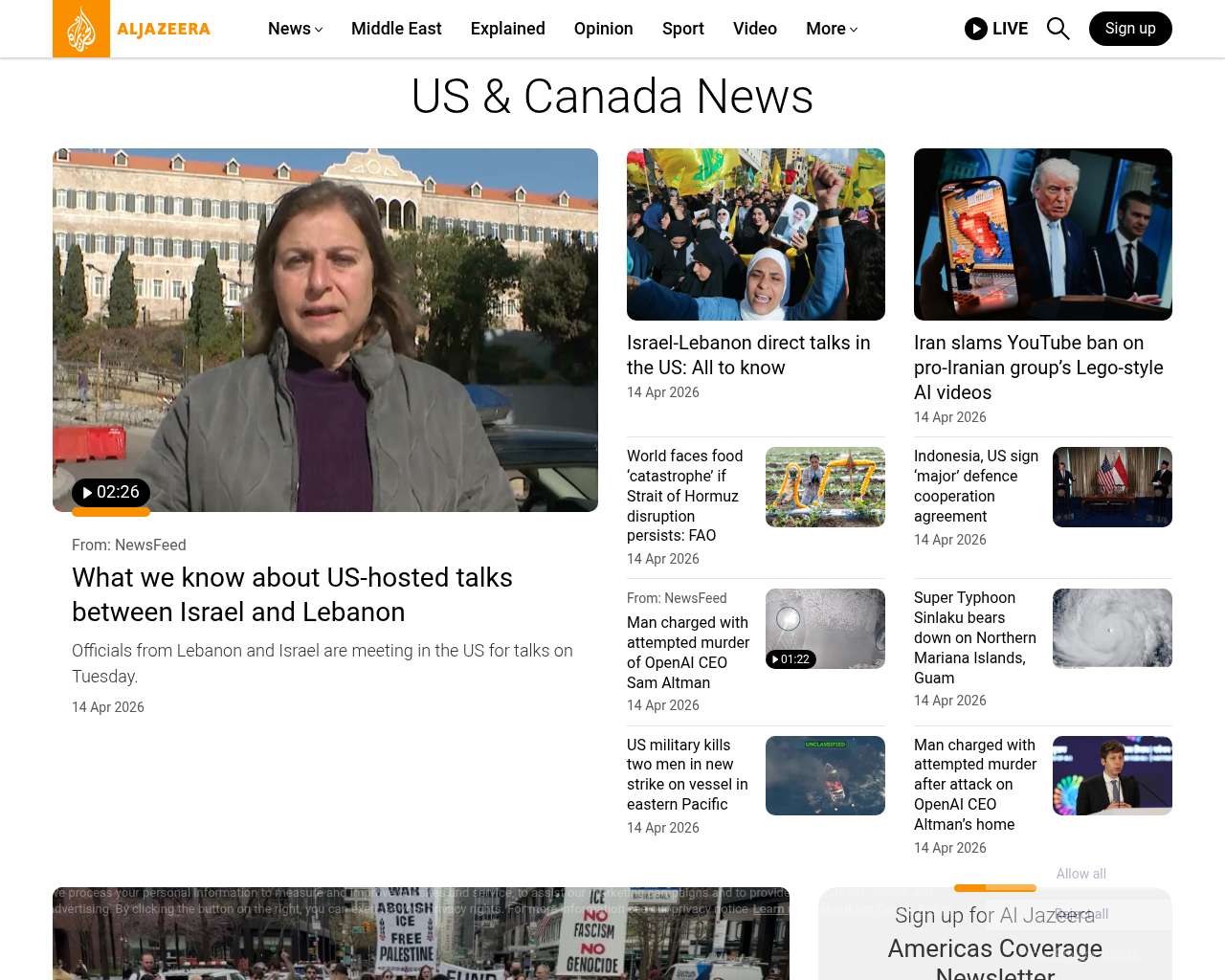Open Iran slams YouTube ban article
Screen dimensions: 1225x980
1038,367
